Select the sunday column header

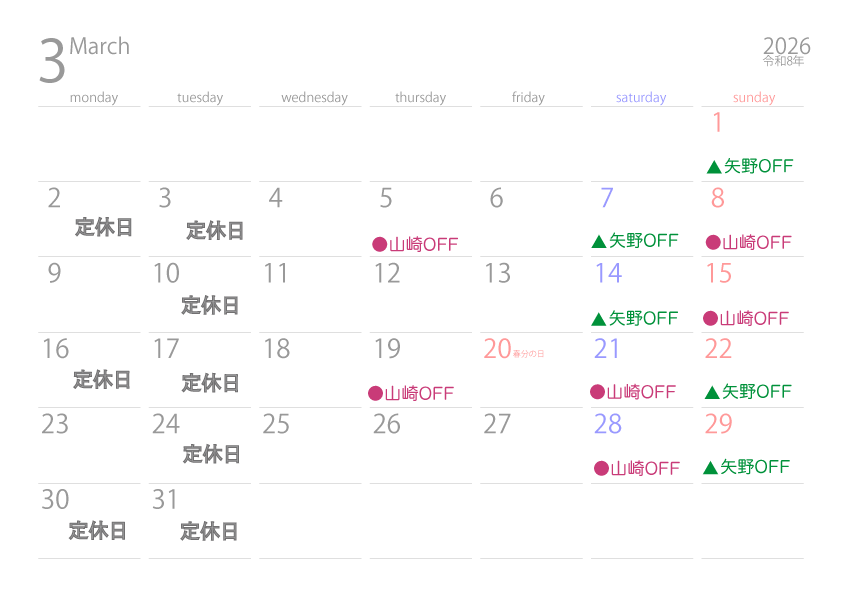pos(754,98)
